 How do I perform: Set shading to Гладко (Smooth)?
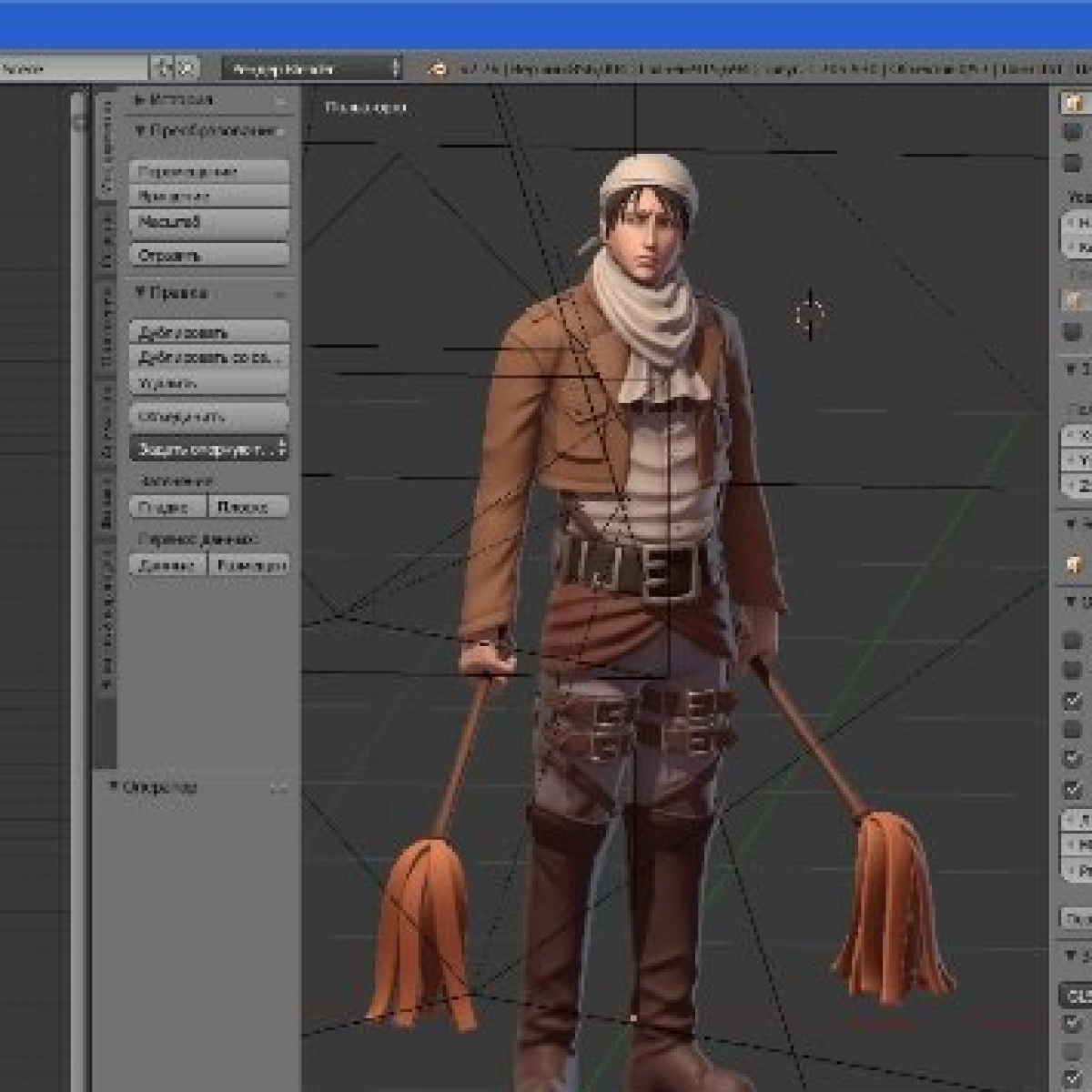[168, 507]
